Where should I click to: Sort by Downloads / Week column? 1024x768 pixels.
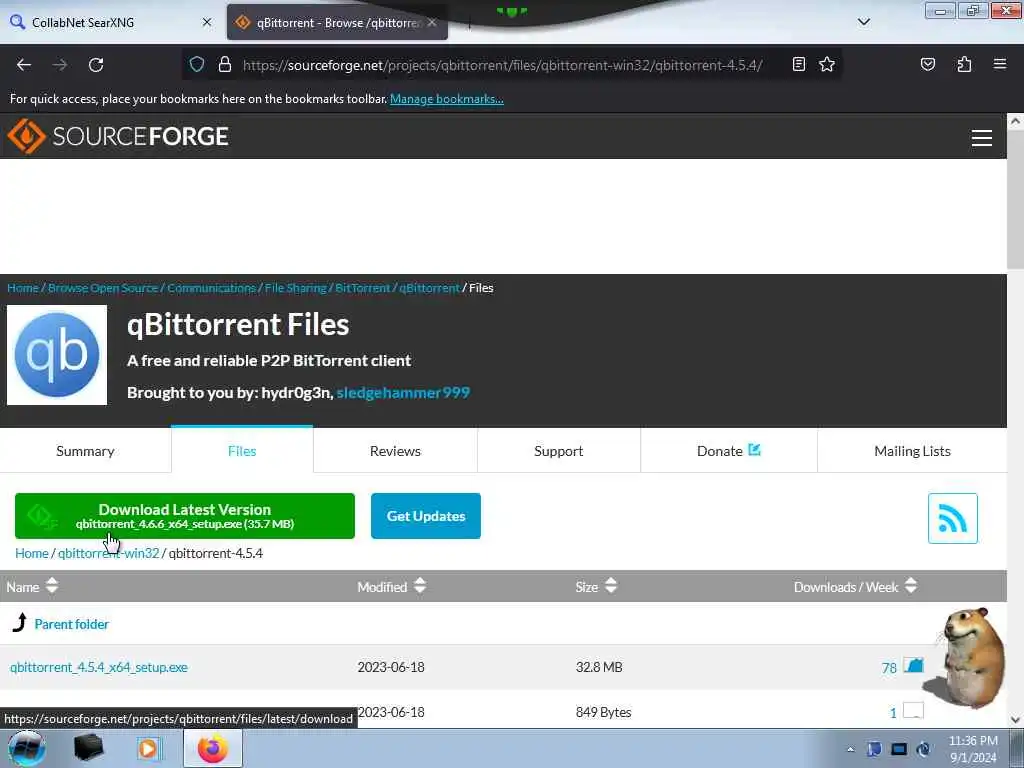(856, 586)
